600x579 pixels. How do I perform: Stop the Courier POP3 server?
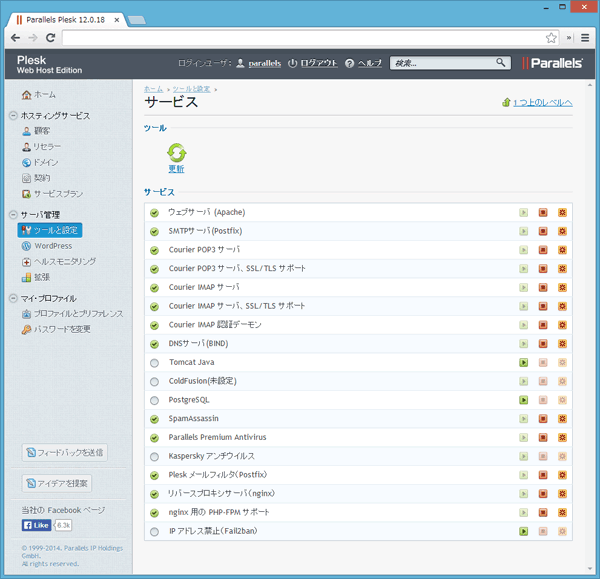coord(543,250)
